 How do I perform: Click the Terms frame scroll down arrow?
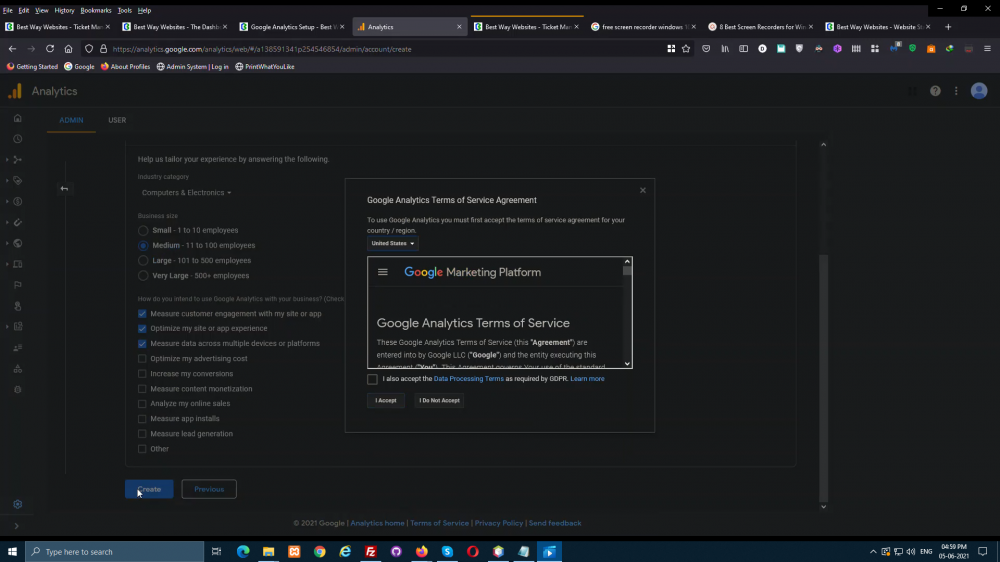tap(628, 364)
